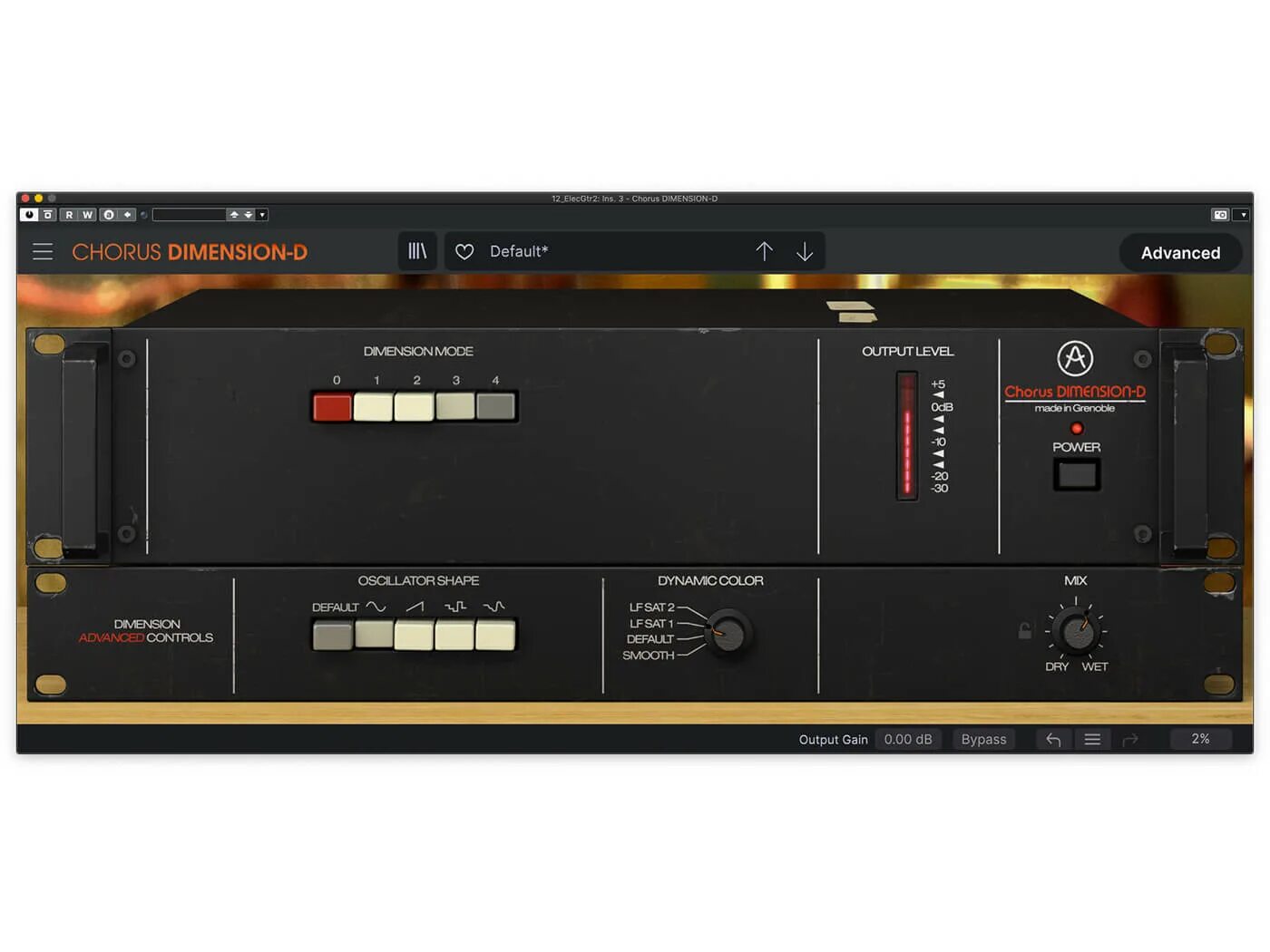Load the previous preset with up arrow
Screen dimensions: 1270x952
pos(764,251)
